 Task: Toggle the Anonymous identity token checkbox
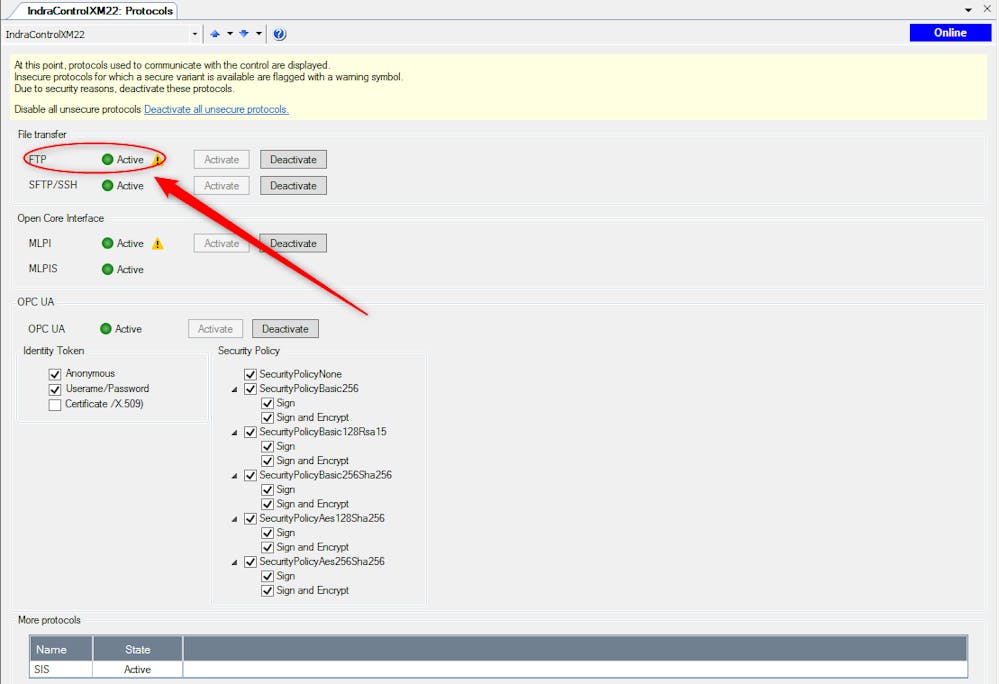[x=55, y=374]
